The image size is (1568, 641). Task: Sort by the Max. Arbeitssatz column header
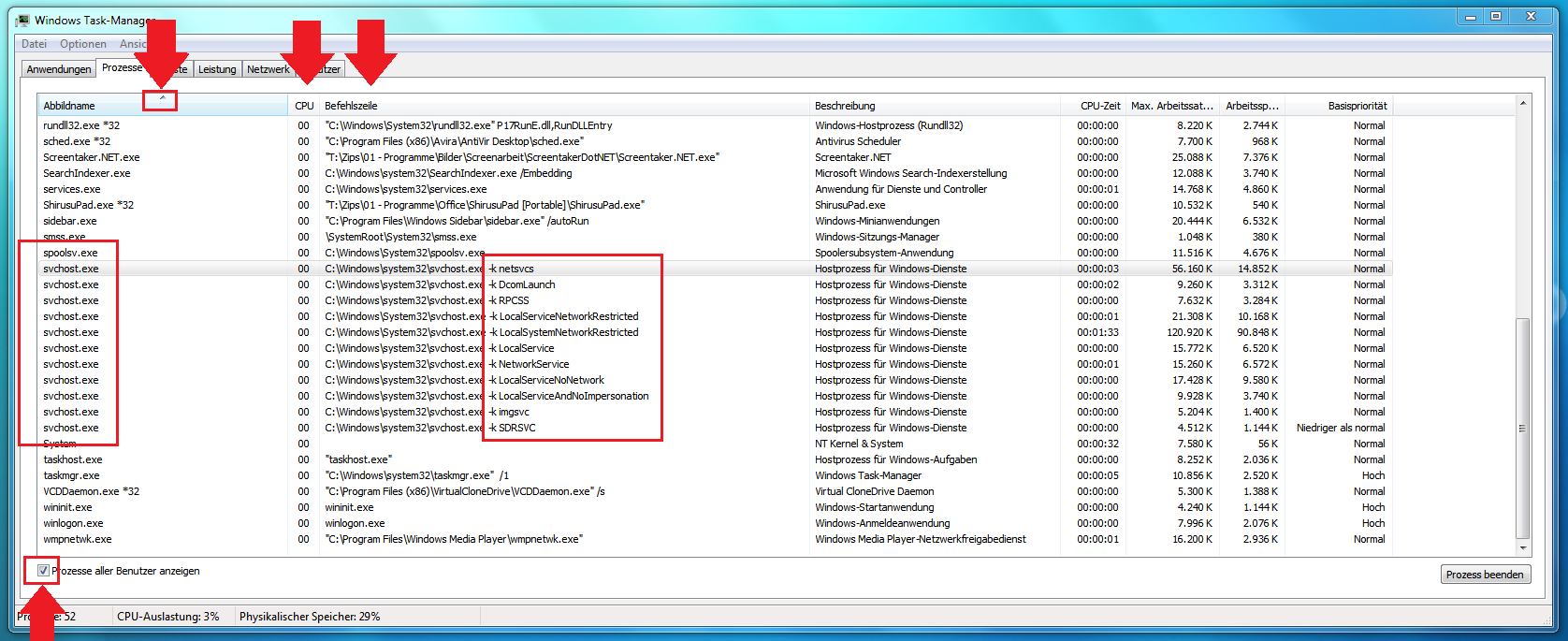click(1172, 106)
